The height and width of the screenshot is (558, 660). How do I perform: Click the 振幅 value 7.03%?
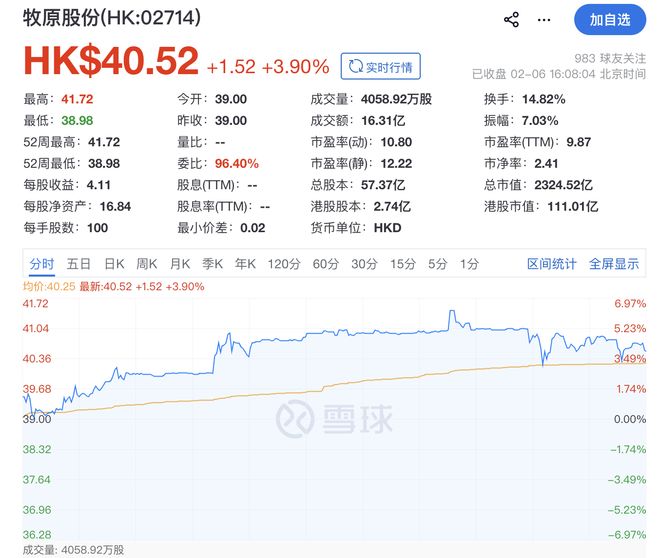click(x=540, y=121)
